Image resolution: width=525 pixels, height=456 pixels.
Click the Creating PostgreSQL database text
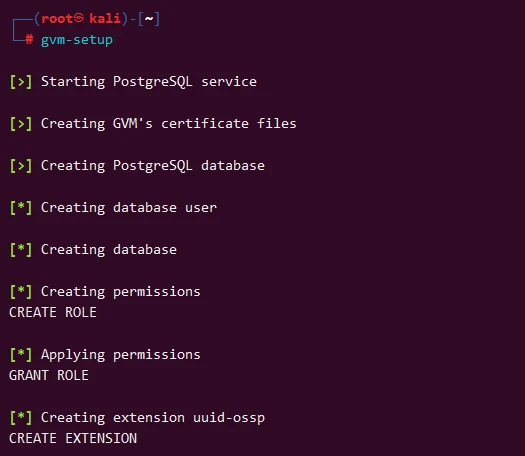click(x=153, y=166)
